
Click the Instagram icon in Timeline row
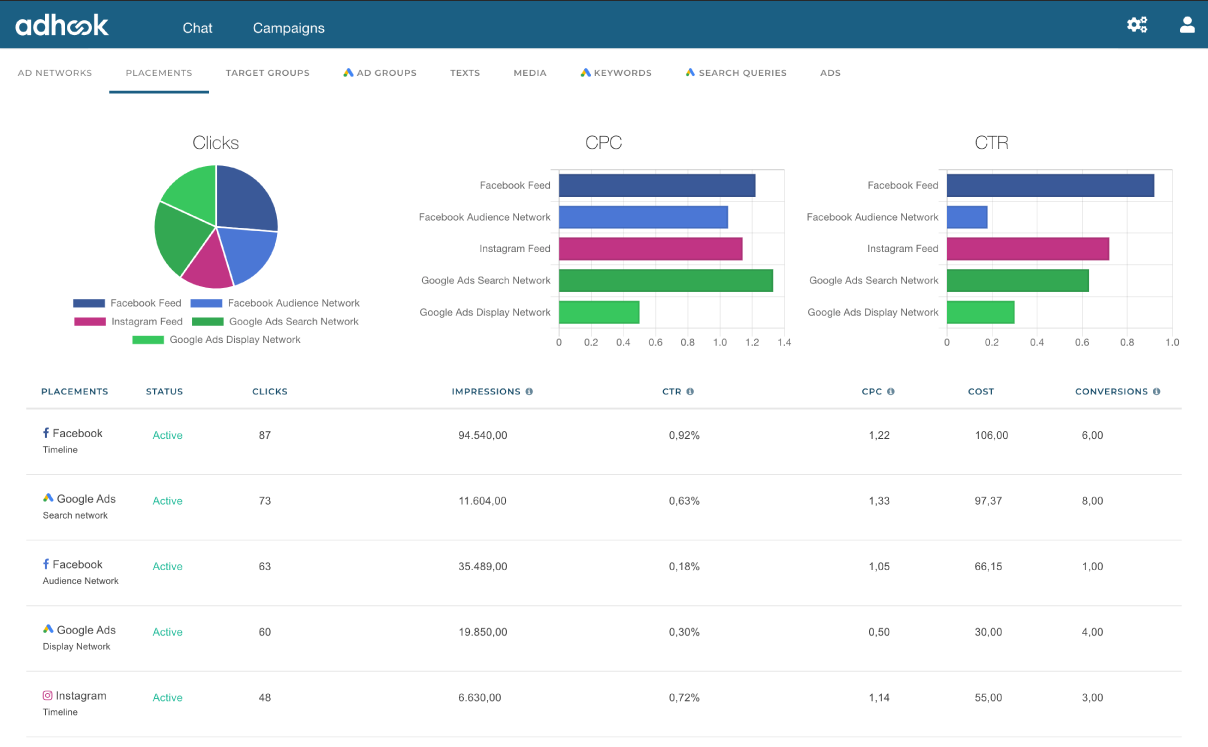47,695
